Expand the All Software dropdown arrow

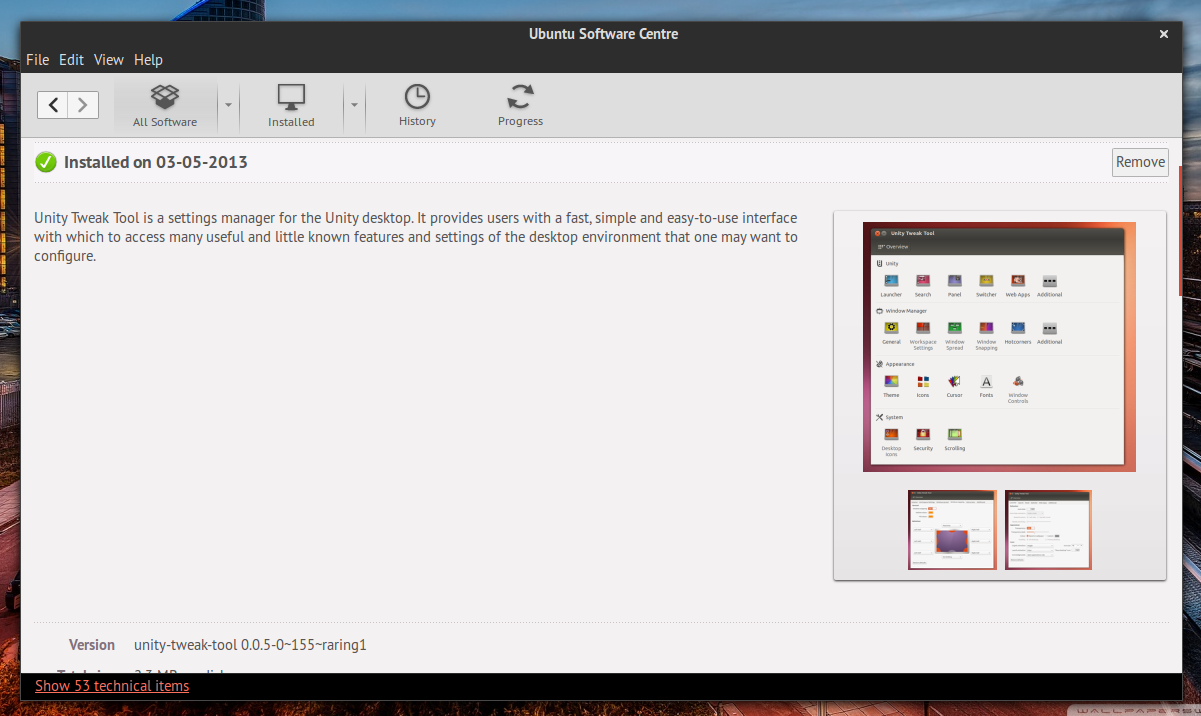click(x=228, y=104)
